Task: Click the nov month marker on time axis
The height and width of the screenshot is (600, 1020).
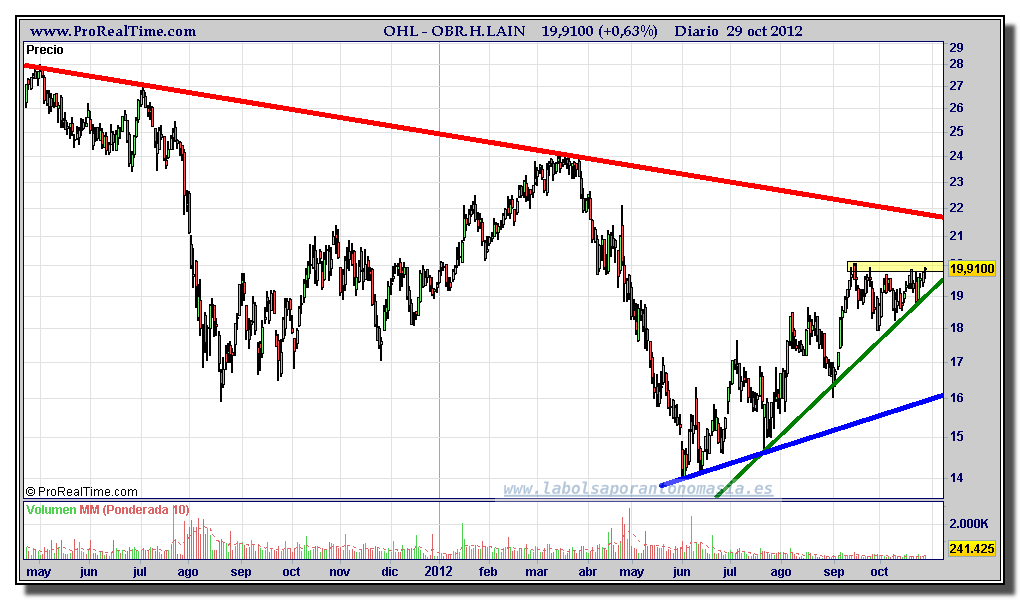Action: tap(340, 572)
